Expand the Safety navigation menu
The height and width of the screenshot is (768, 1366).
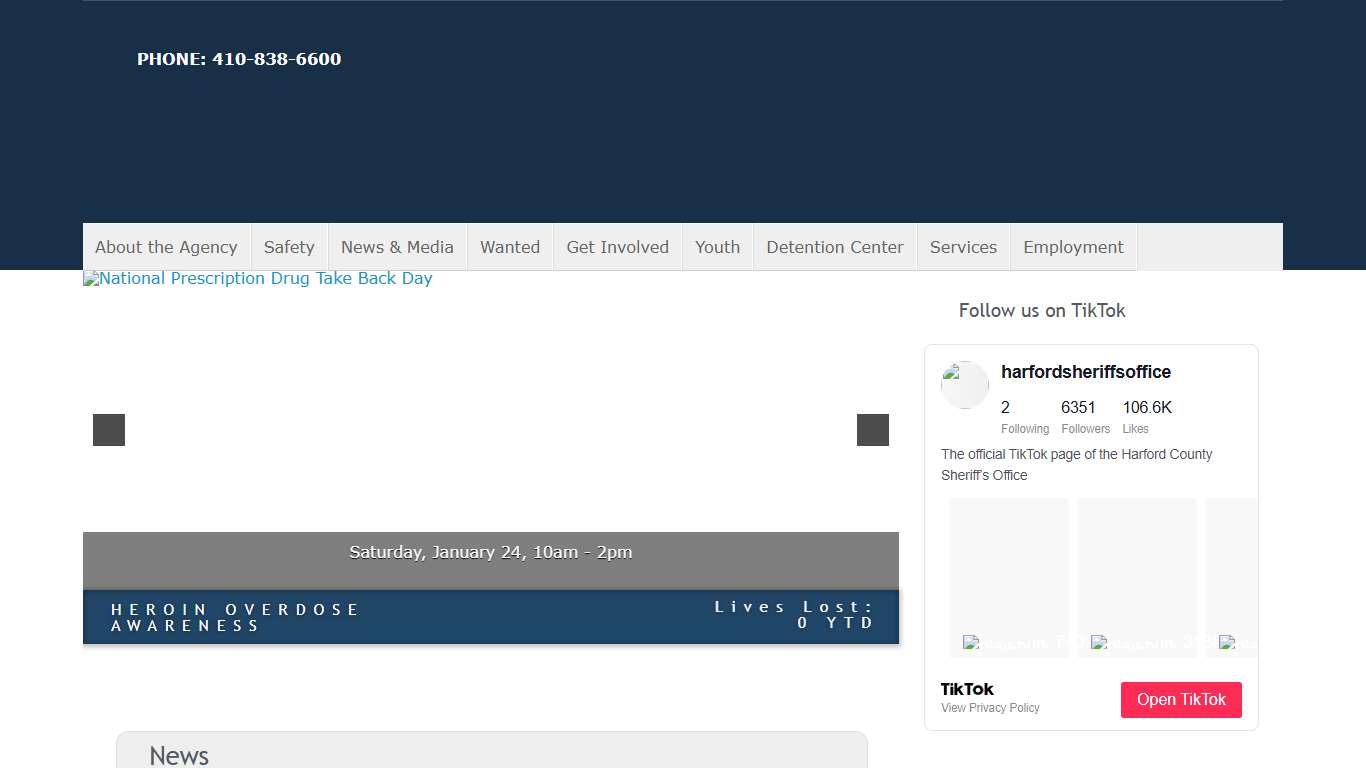tap(289, 247)
